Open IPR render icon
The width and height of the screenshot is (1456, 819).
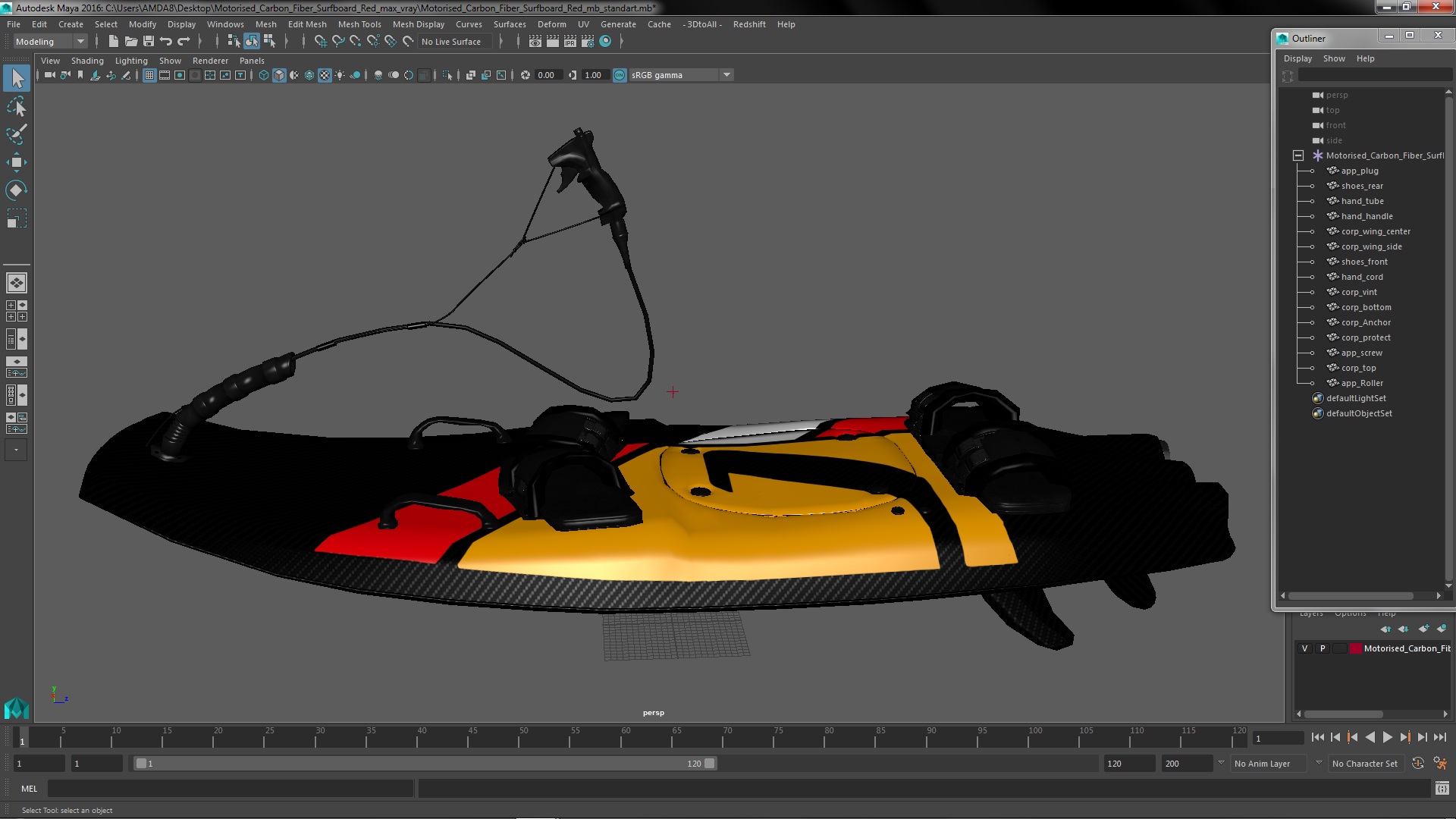570,42
